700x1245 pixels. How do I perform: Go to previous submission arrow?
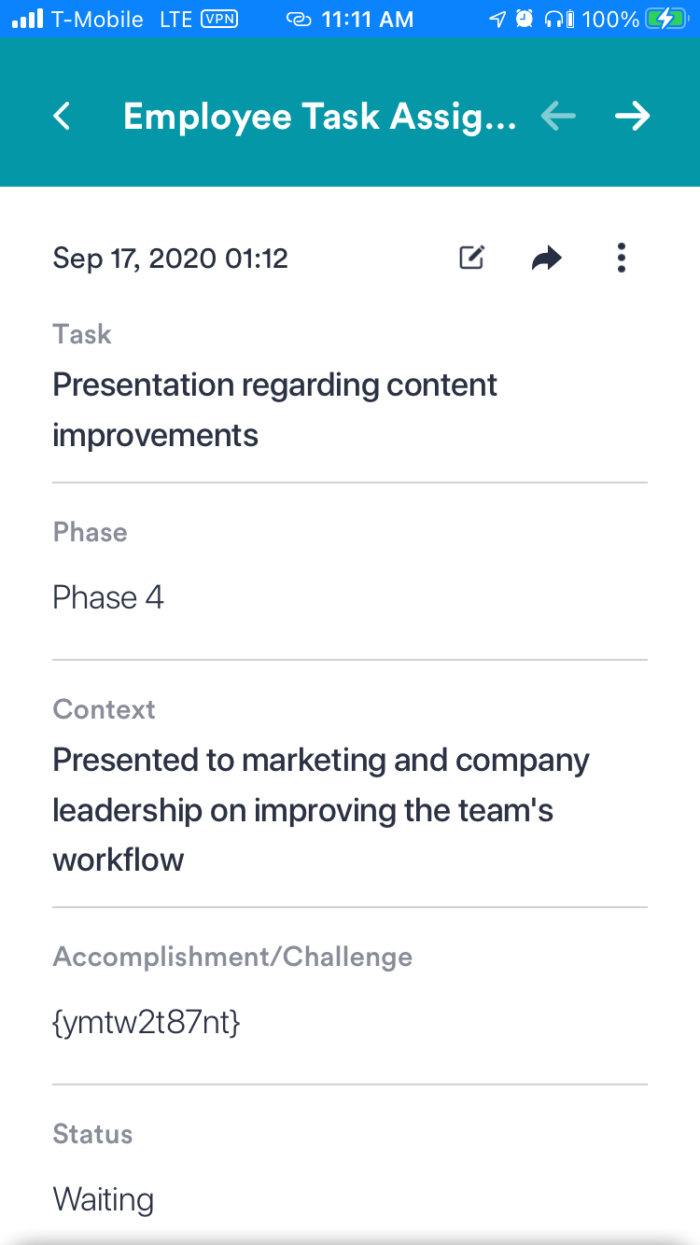coord(558,117)
